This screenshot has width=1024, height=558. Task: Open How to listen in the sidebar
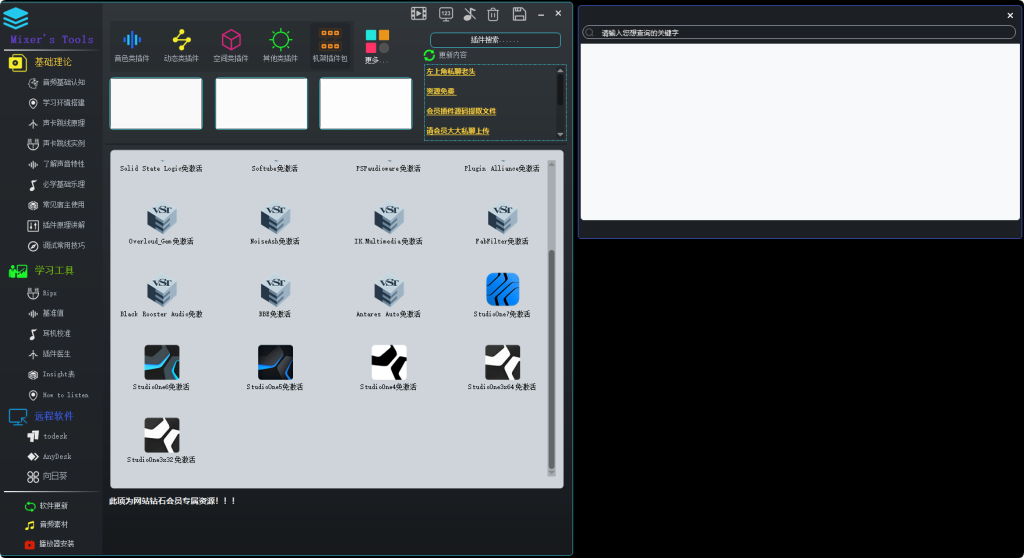pos(57,395)
